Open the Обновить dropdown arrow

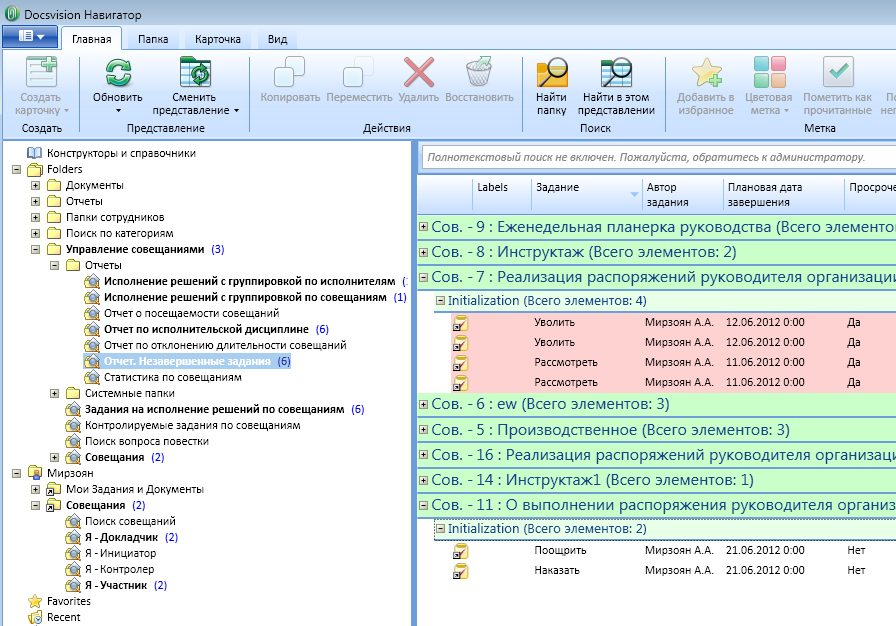tap(118, 111)
